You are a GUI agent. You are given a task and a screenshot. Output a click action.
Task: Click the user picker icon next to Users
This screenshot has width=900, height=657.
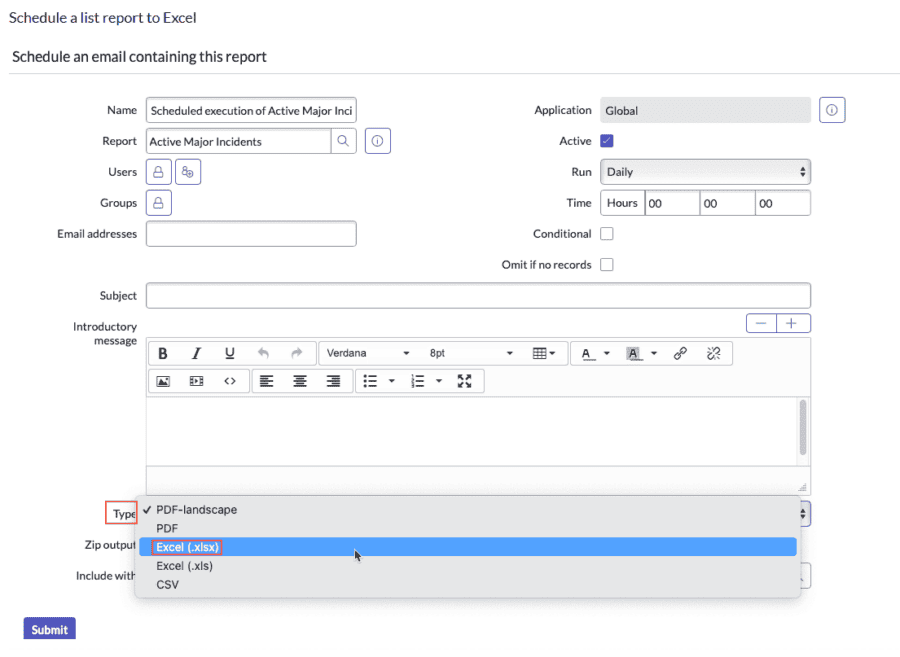coord(187,172)
